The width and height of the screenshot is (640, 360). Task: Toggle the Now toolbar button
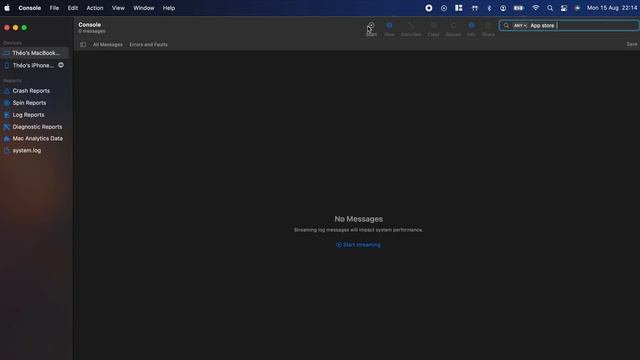389,29
